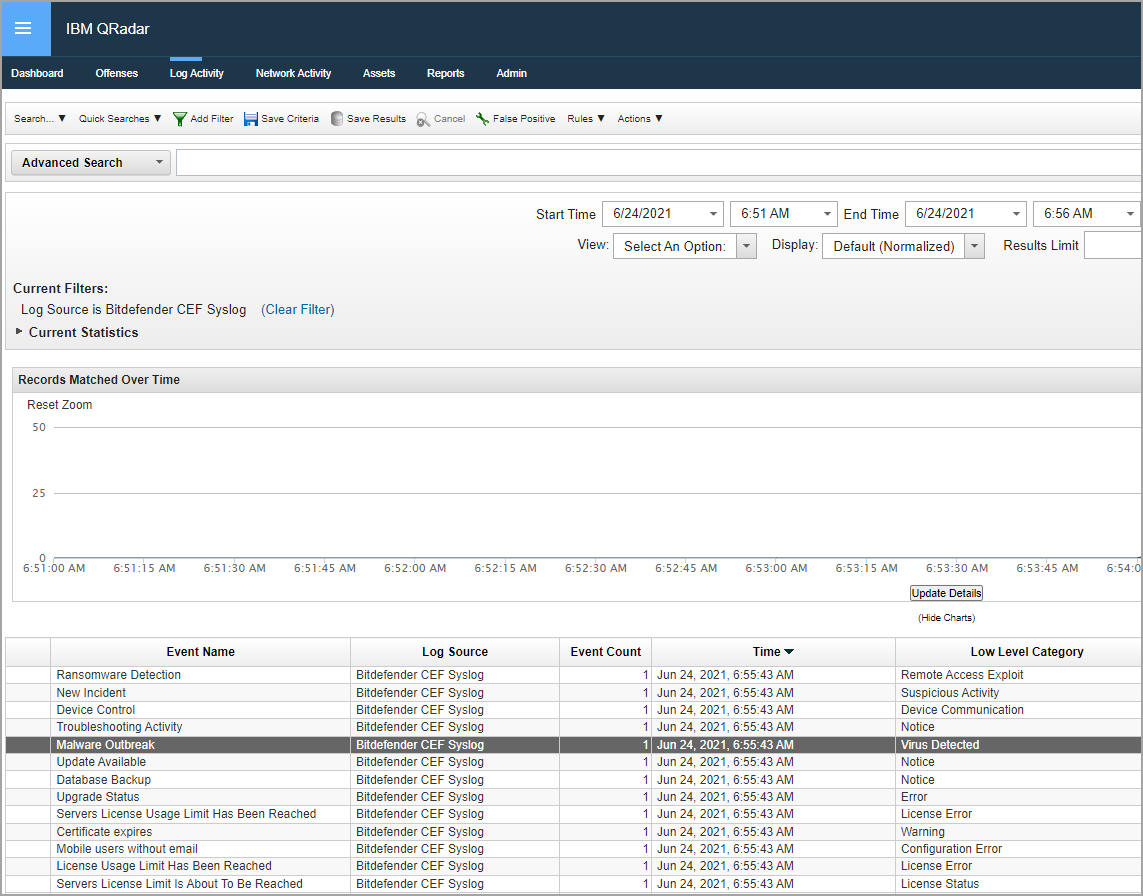Open the Advanced Search type dropdown
Image resolution: width=1143 pixels, height=896 pixels.
pos(90,163)
